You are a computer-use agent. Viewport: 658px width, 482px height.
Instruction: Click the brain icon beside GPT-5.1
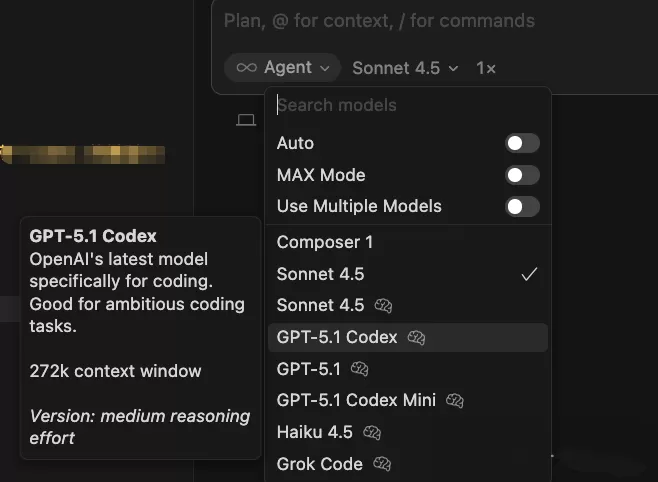click(x=360, y=369)
